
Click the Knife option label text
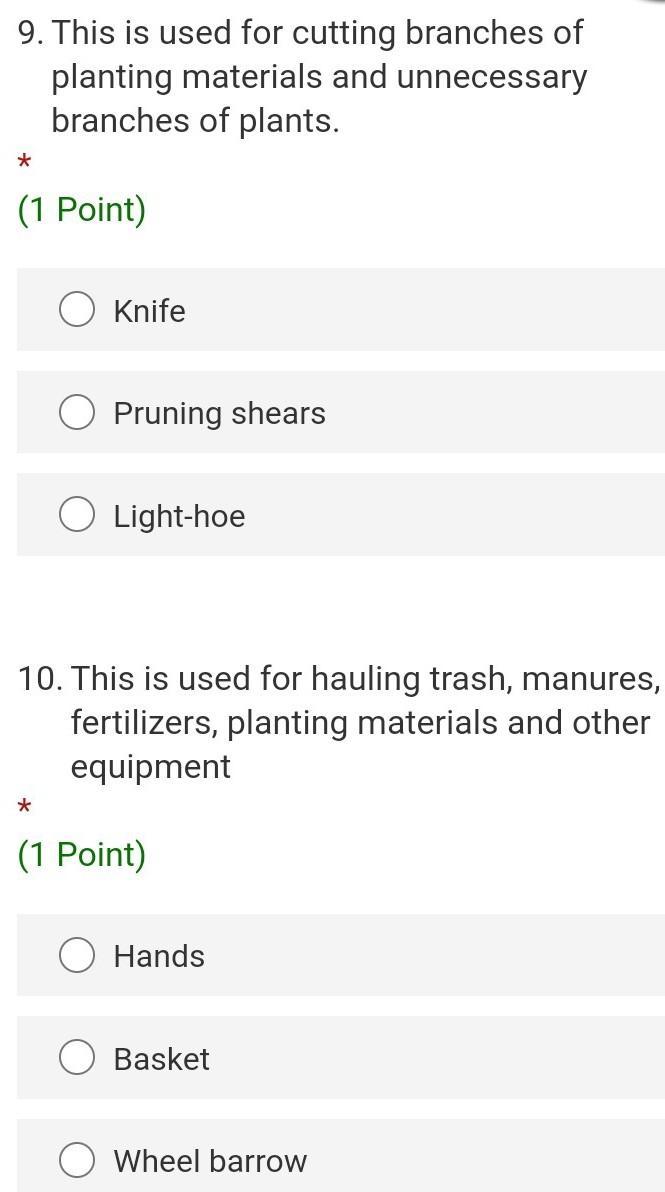coord(149,311)
